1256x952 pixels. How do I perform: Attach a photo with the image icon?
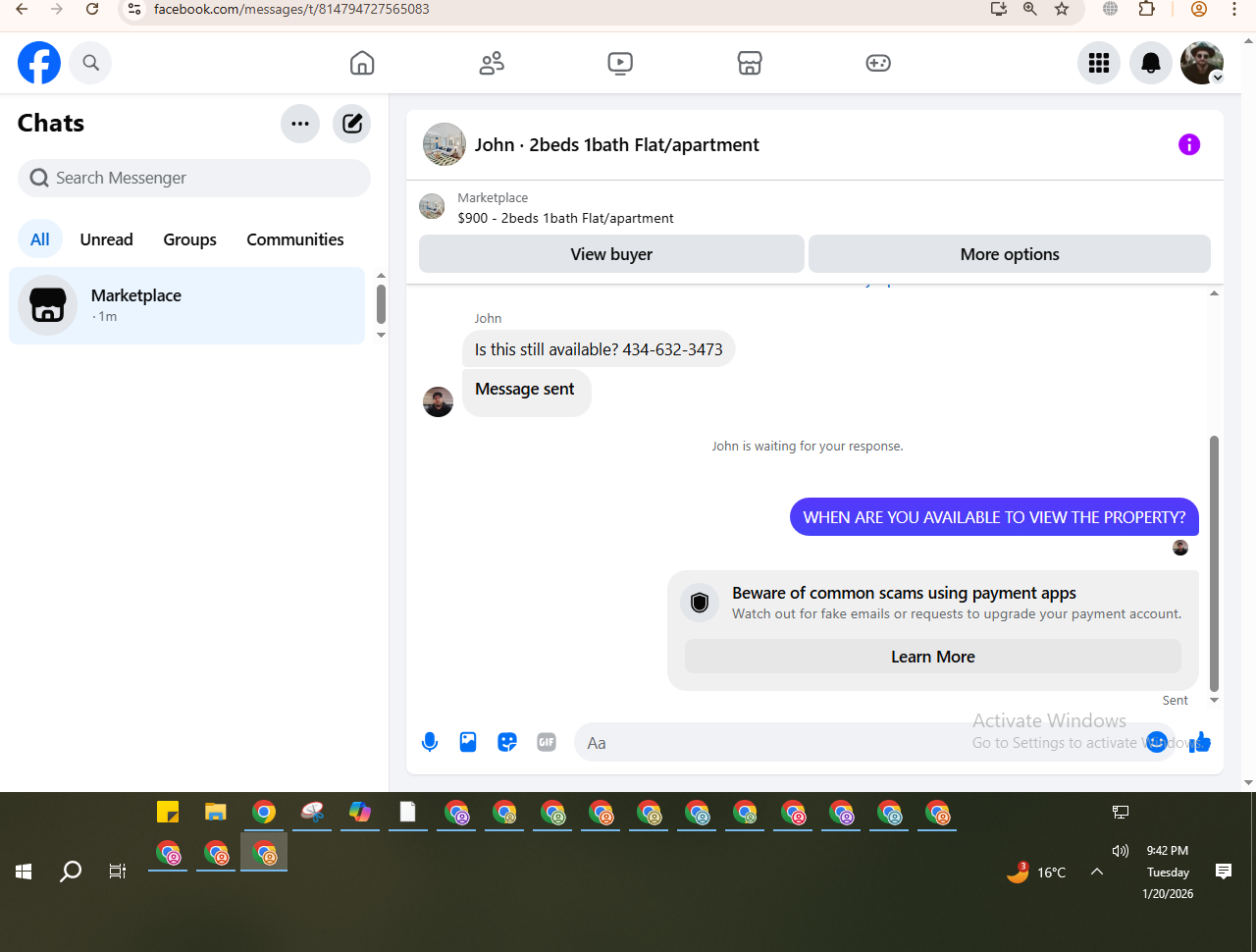tap(468, 742)
